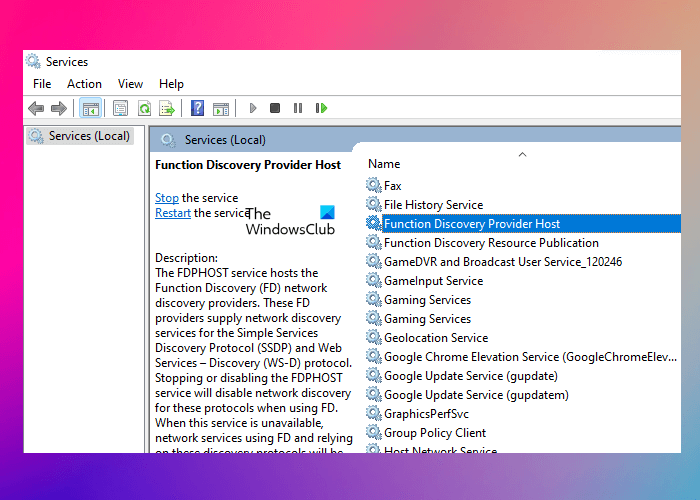
Task: Select the Group Policy Client row
Action: (523, 433)
